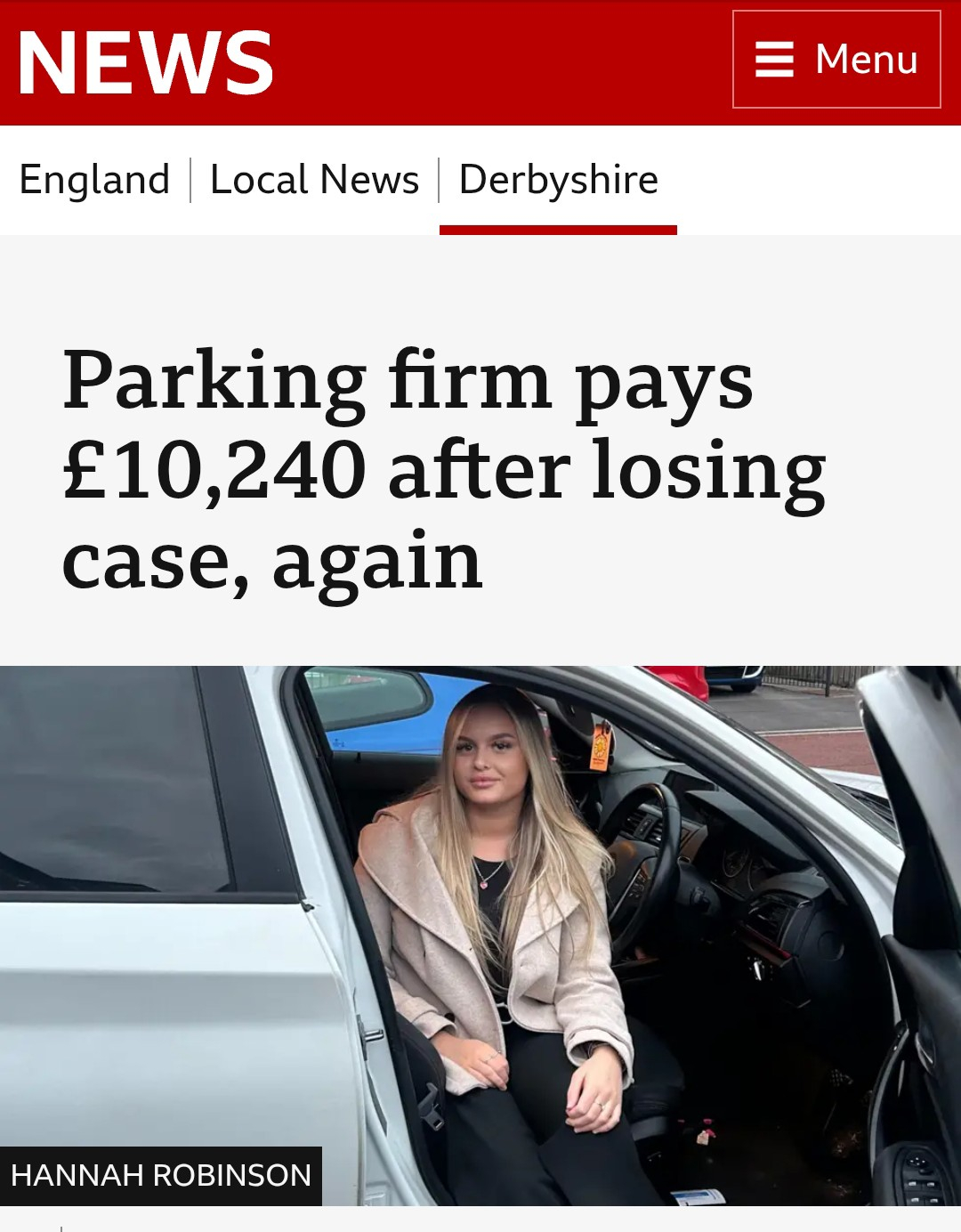The width and height of the screenshot is (961, 1232).
Task: Tap the orange air freshener hanging in the car
Action: point(601,744)
